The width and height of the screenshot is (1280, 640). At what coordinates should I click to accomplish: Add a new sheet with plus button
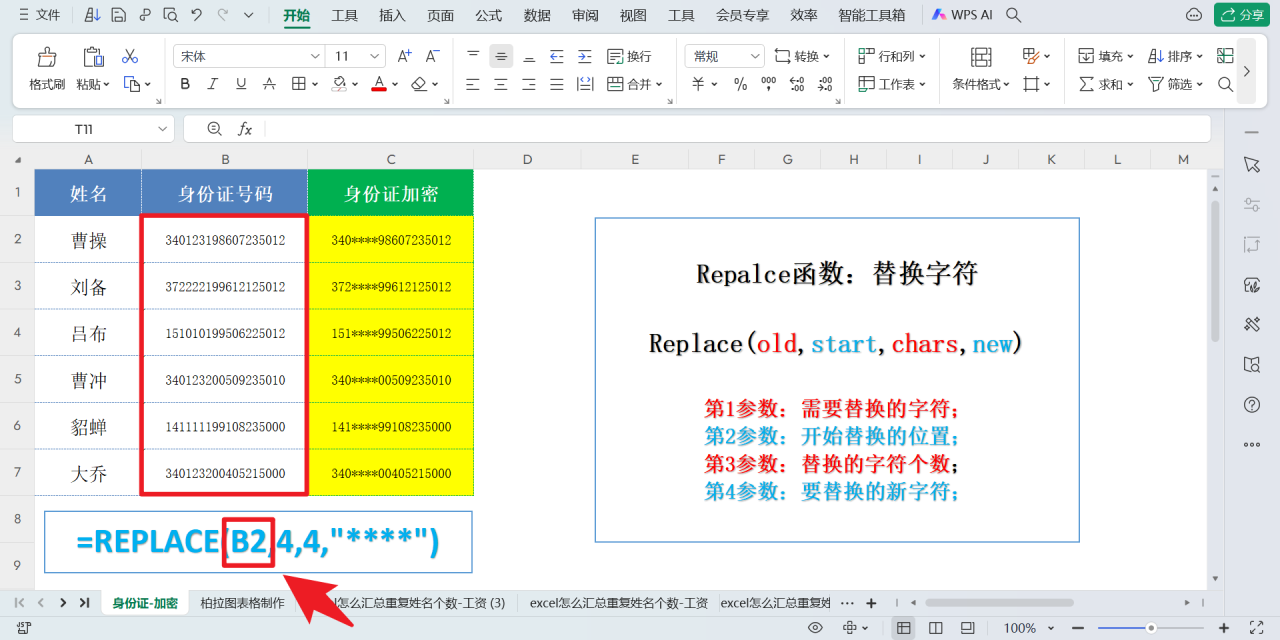coord(871,603)
